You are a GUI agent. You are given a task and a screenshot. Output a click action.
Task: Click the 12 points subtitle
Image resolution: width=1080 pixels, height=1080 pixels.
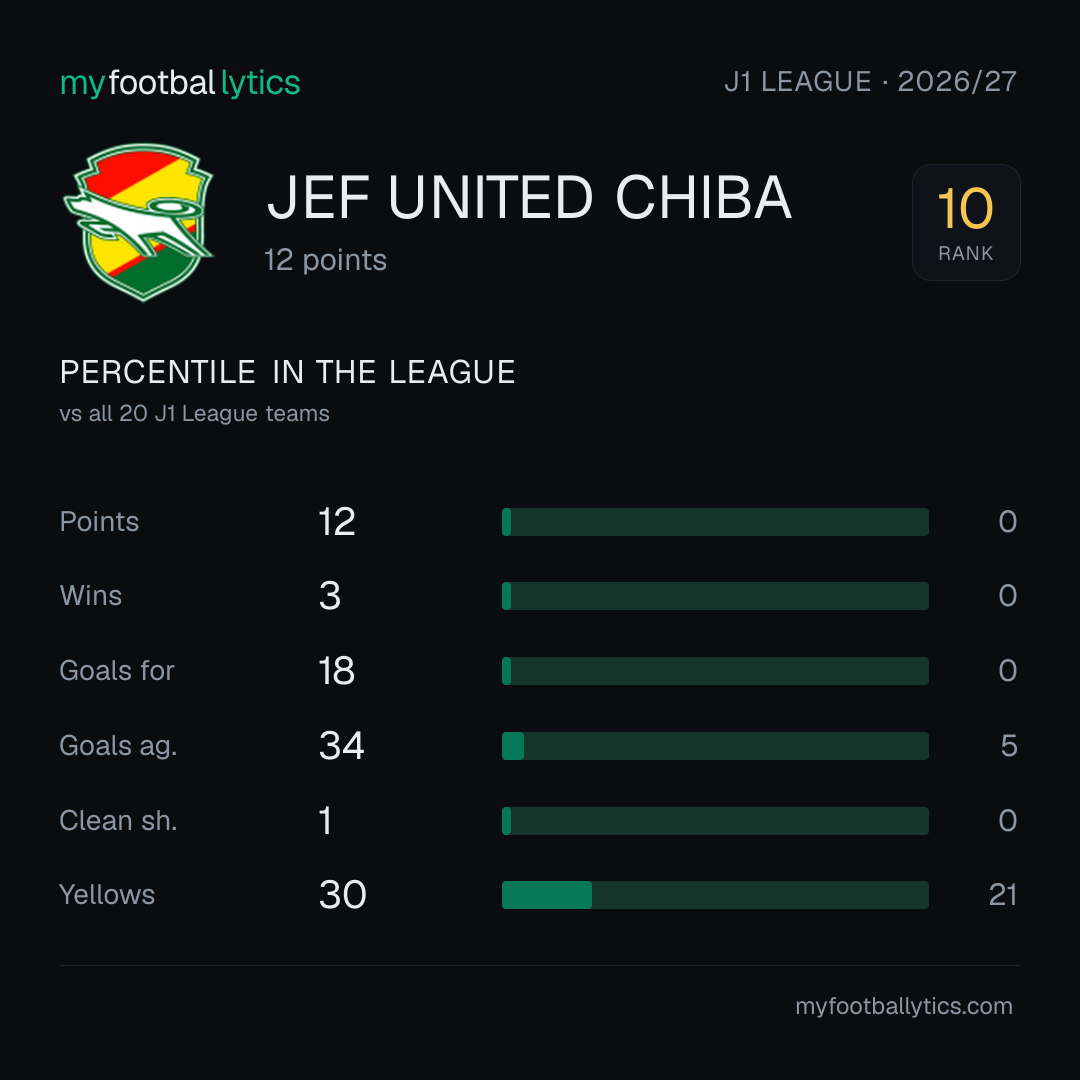coord(325,260)
